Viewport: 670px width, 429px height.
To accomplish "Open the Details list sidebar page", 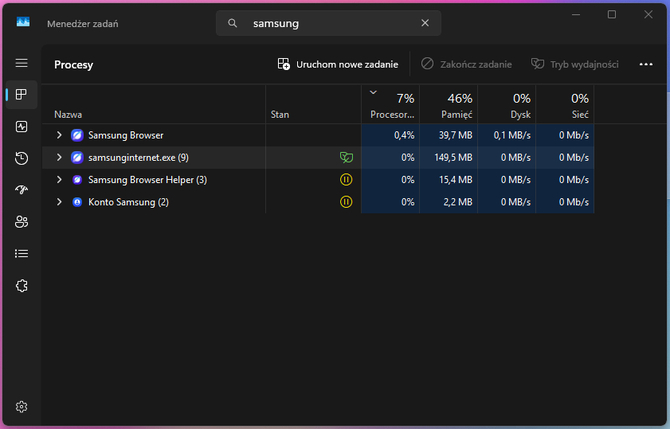I will (x=21, y=254).
